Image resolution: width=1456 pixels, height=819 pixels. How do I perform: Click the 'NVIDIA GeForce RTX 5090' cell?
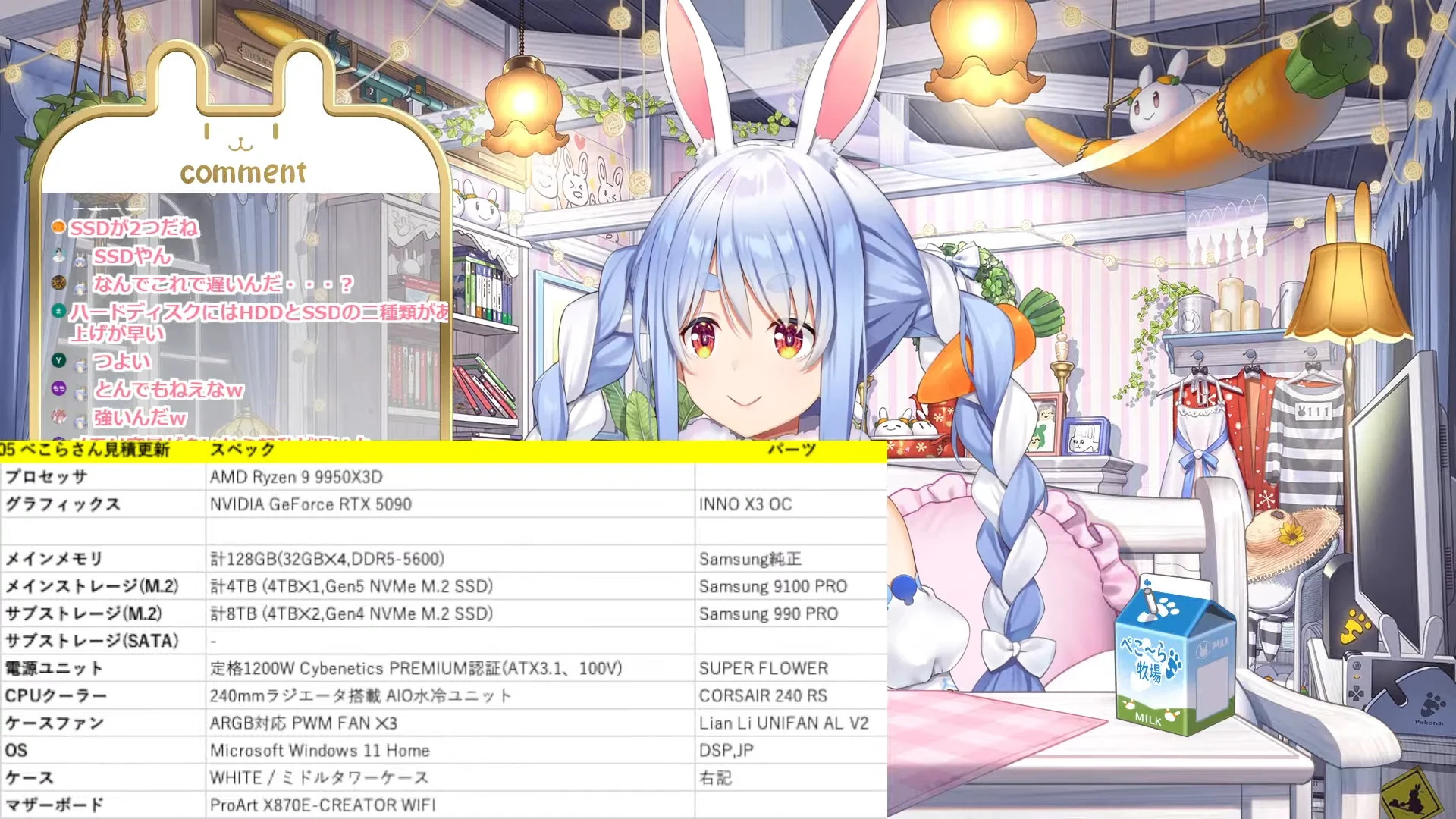310,504
